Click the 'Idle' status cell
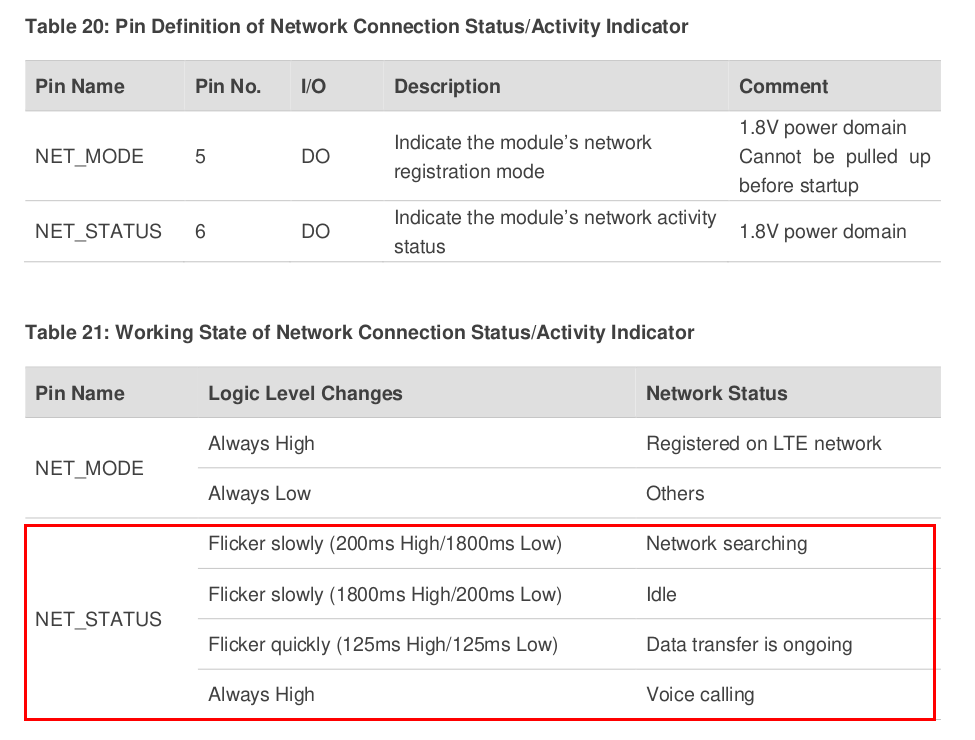975x740 pixels. pyautogui.click(x=661, y=594)
